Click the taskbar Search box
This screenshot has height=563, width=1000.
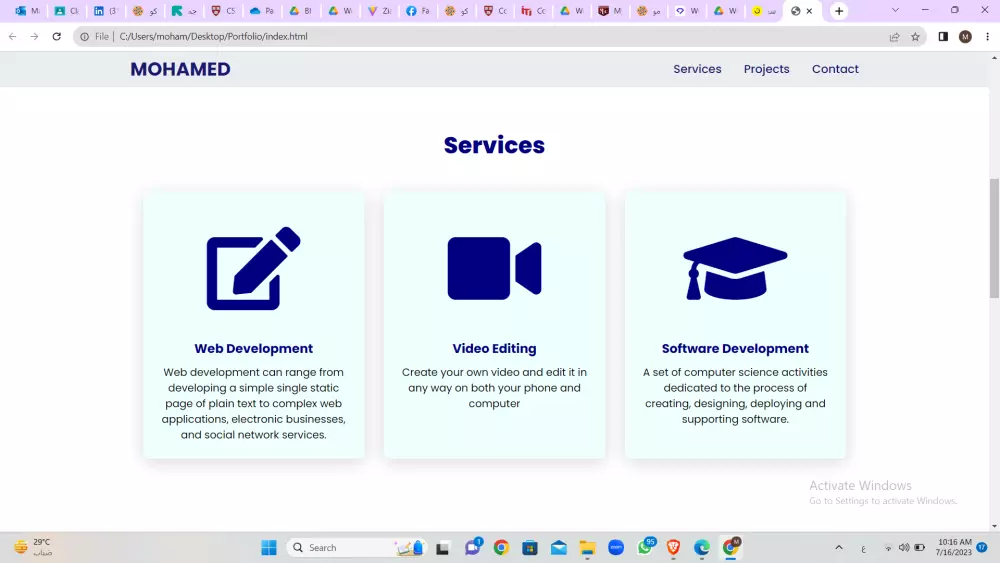[x=357, y=547]
